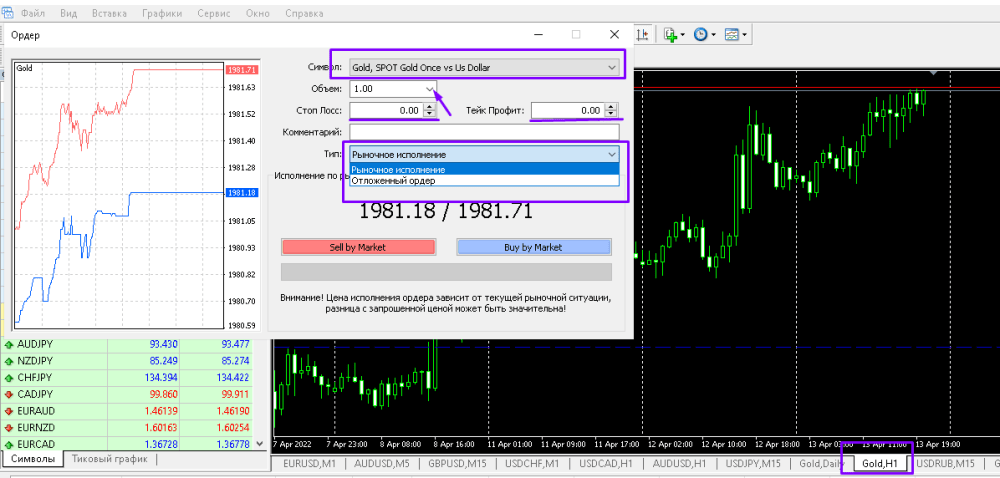1000x478 pixels.
Task: Open the EURUSD,M1 chart tab
Action: (309, 463)
